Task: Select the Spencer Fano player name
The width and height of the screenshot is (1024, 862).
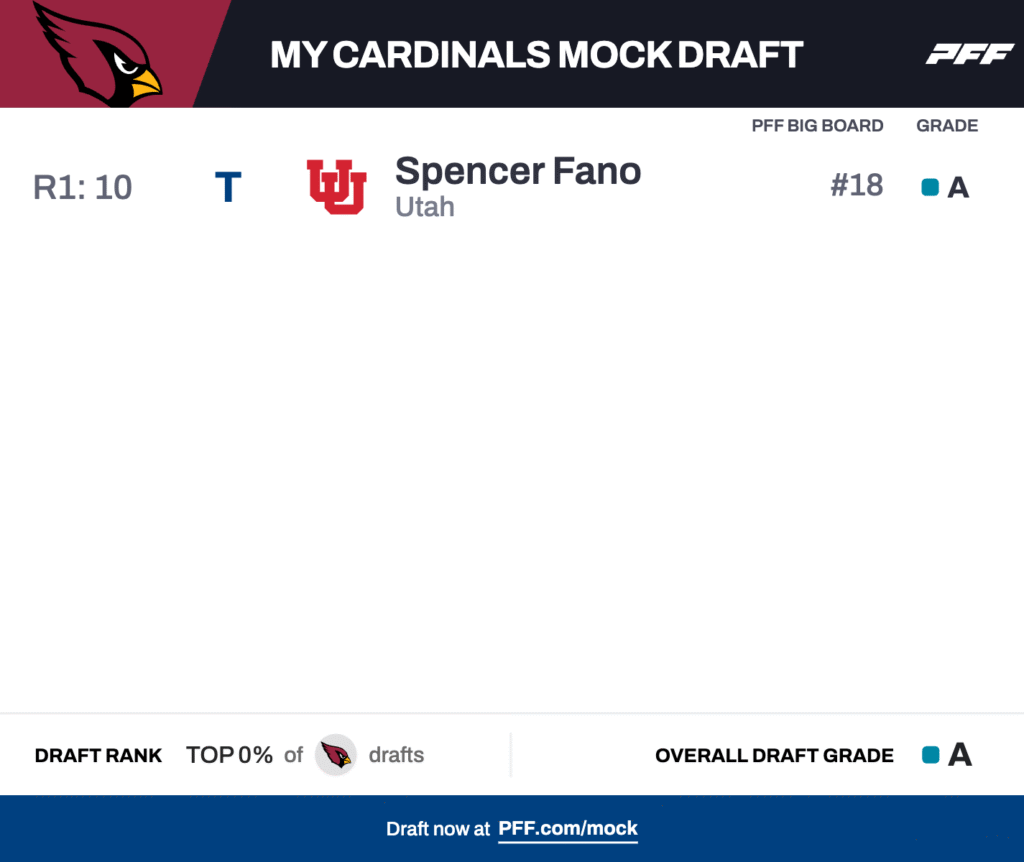Action: (518, 172)
